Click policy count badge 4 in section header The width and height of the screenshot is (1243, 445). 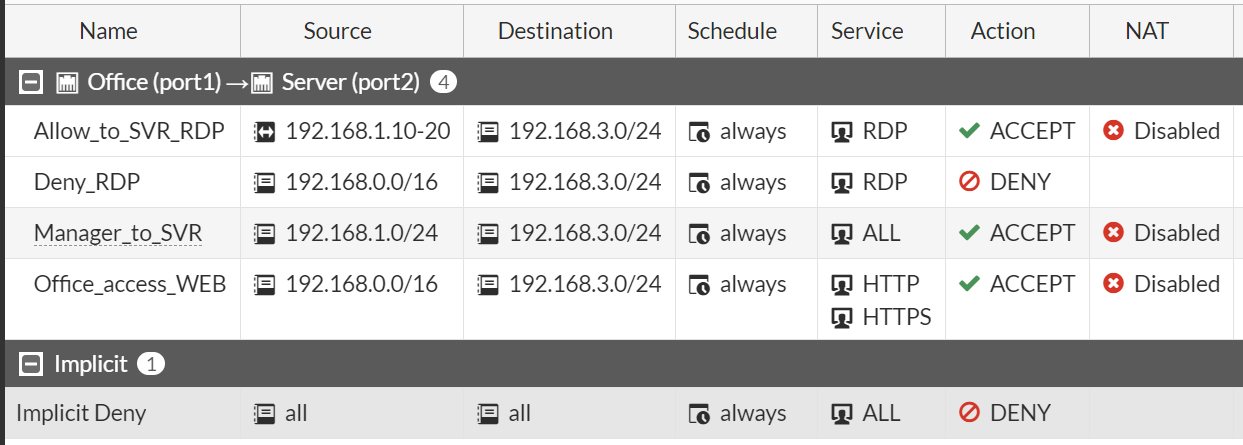443,82
